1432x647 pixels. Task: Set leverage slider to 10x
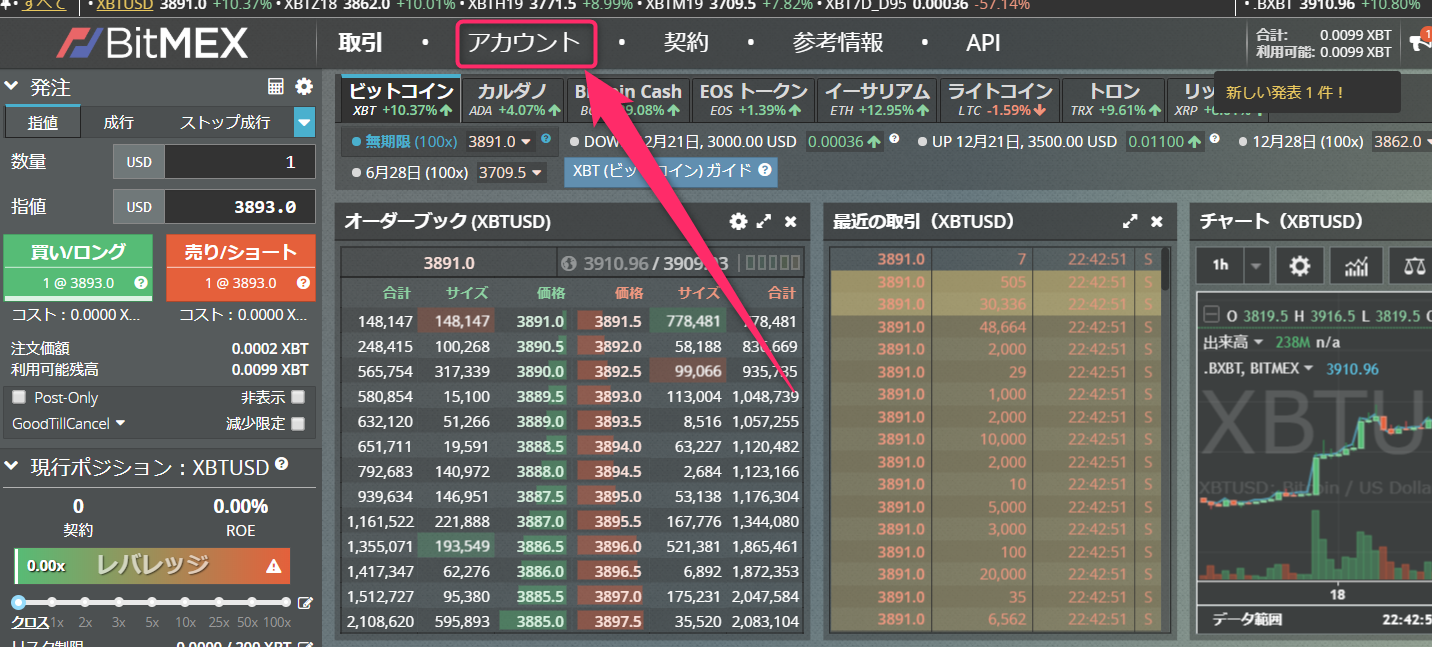pyautogui.click(x=186, y=603)
